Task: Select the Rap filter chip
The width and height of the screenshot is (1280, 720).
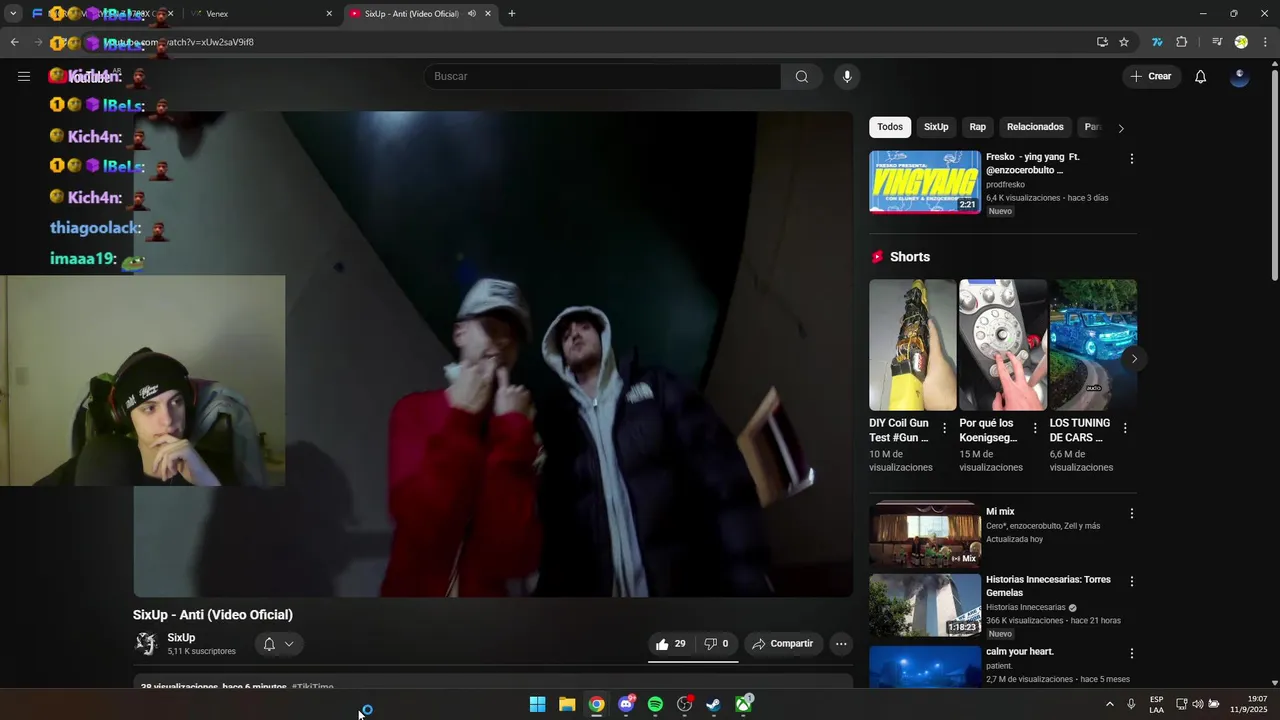Action: point(978,127)
